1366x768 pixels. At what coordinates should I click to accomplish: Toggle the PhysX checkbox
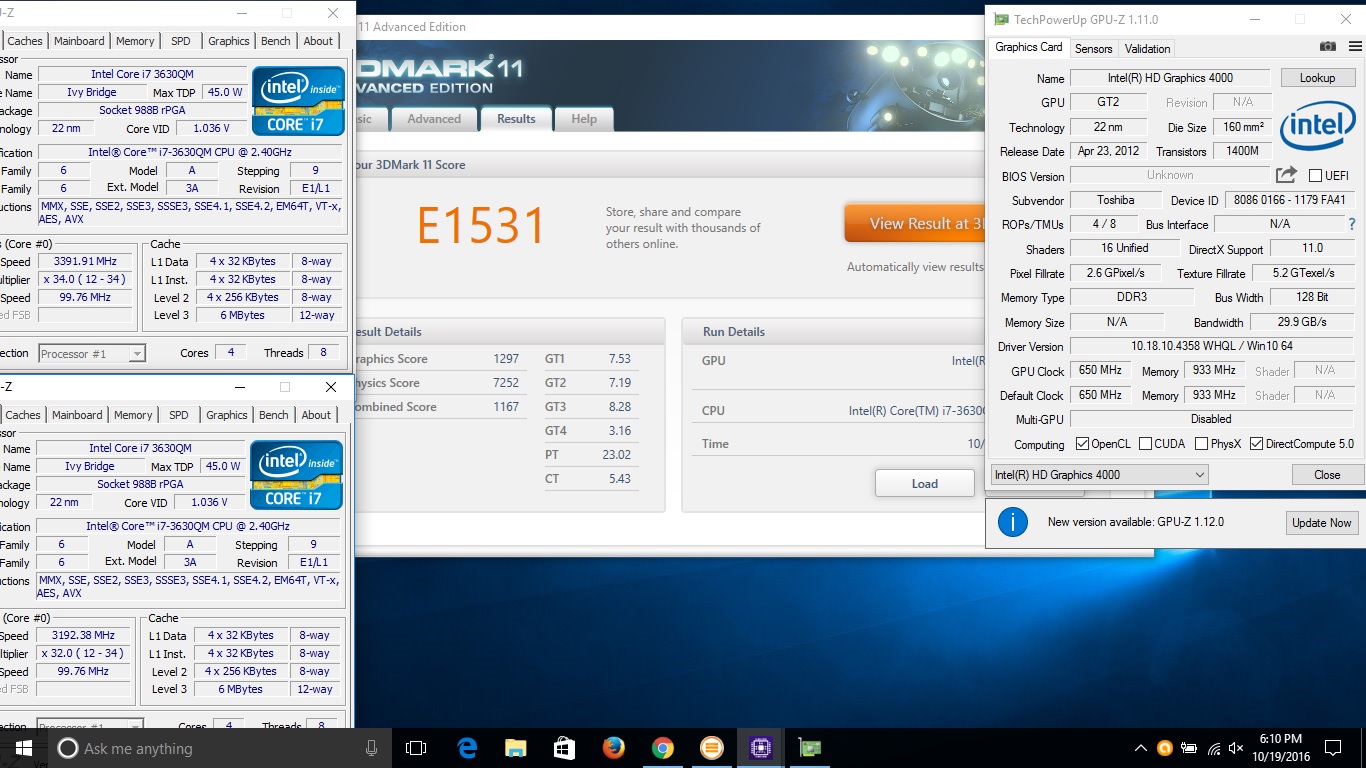pos(1201,444)
